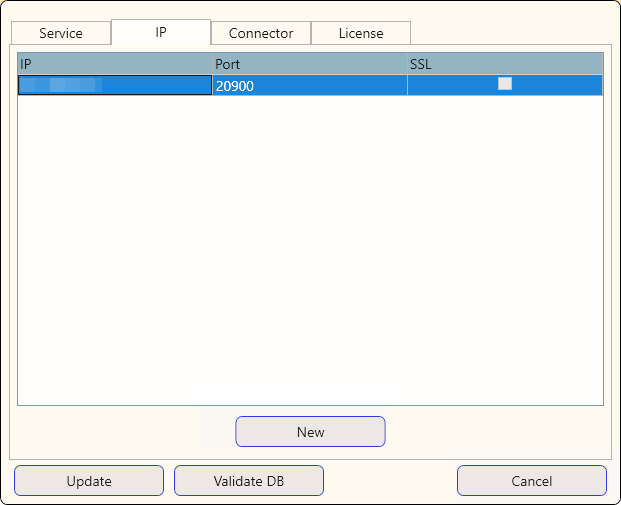Click the Port column header

309,64
